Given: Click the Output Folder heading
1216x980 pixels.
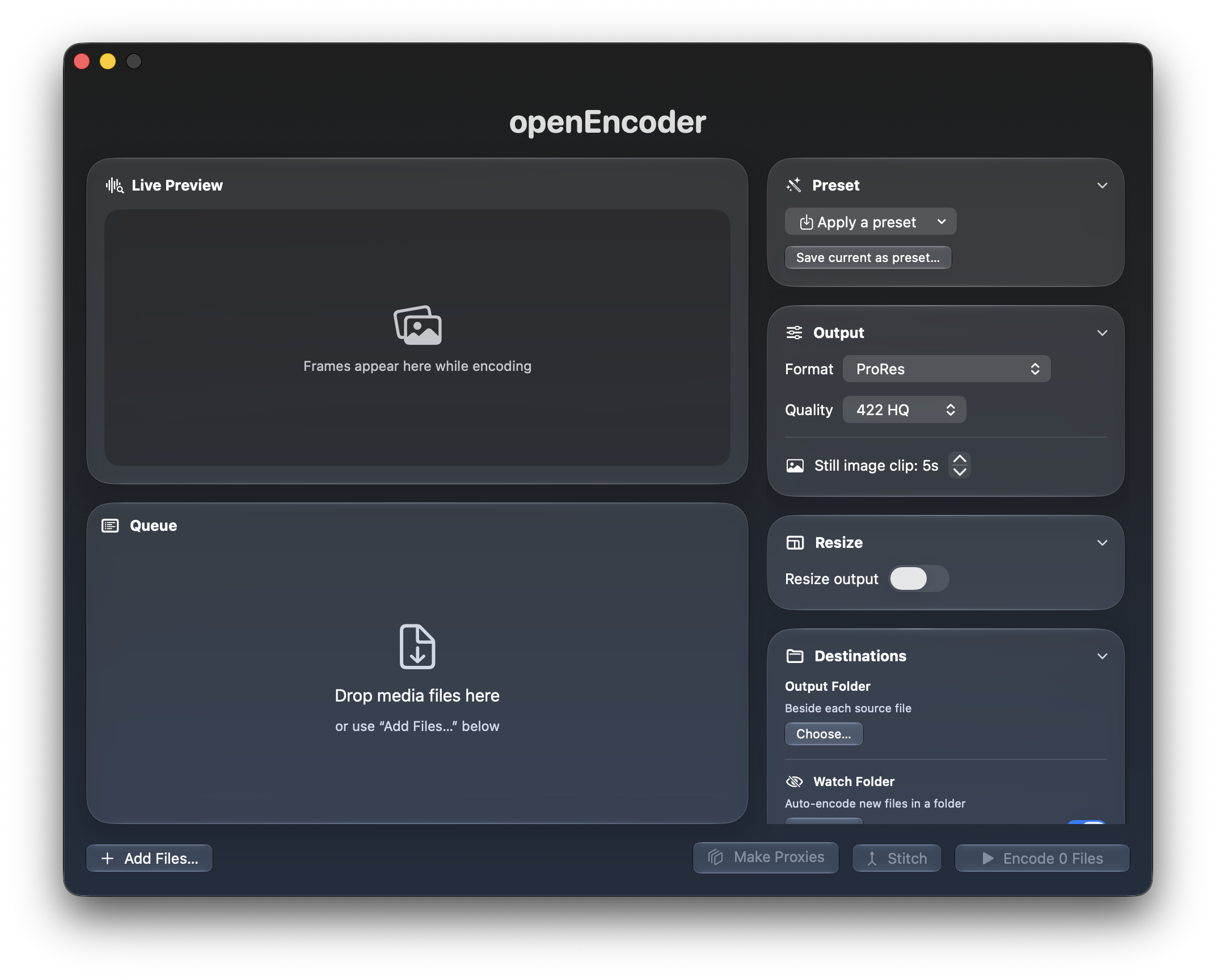Looking at the screenshot, I should tap(827, 686).
